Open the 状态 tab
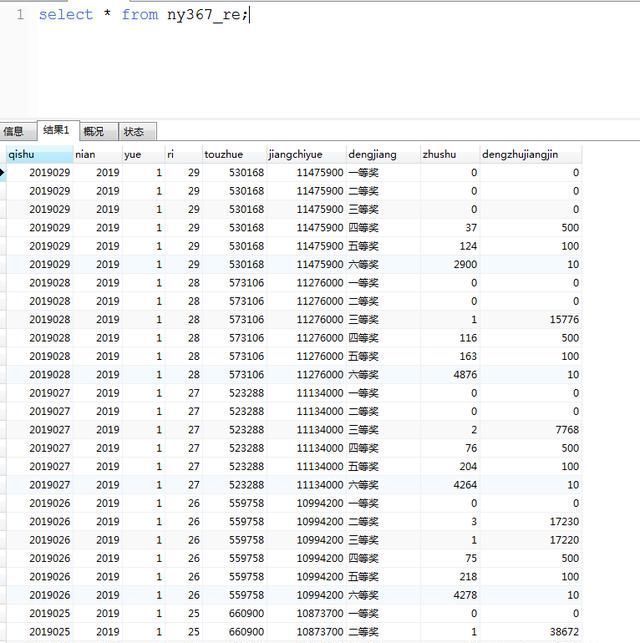Image resolution: width=640 pixels, height=643 pixels. (x=134, y=131)
